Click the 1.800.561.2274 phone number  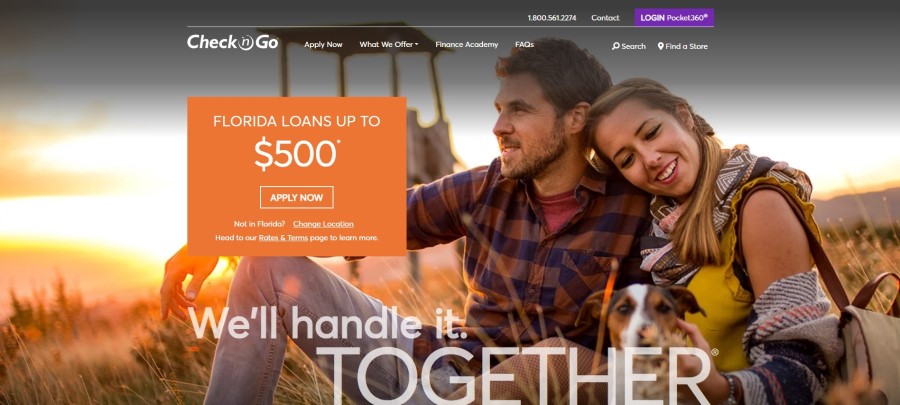[x=552, y=18]
